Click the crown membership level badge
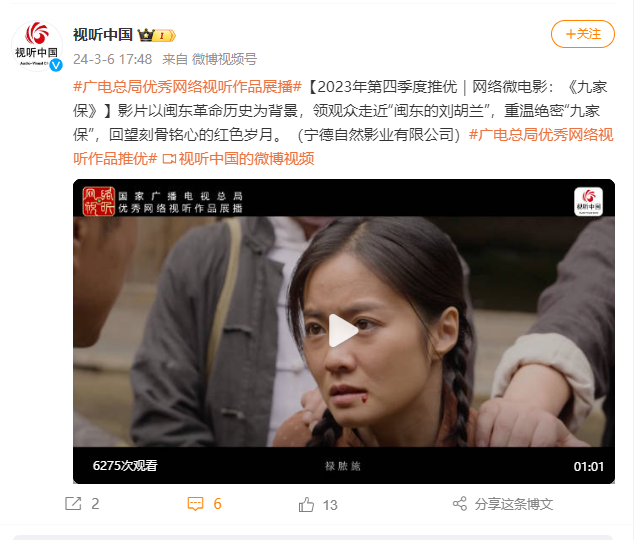This screenshot has width=634, height=540. coord(157,36)
